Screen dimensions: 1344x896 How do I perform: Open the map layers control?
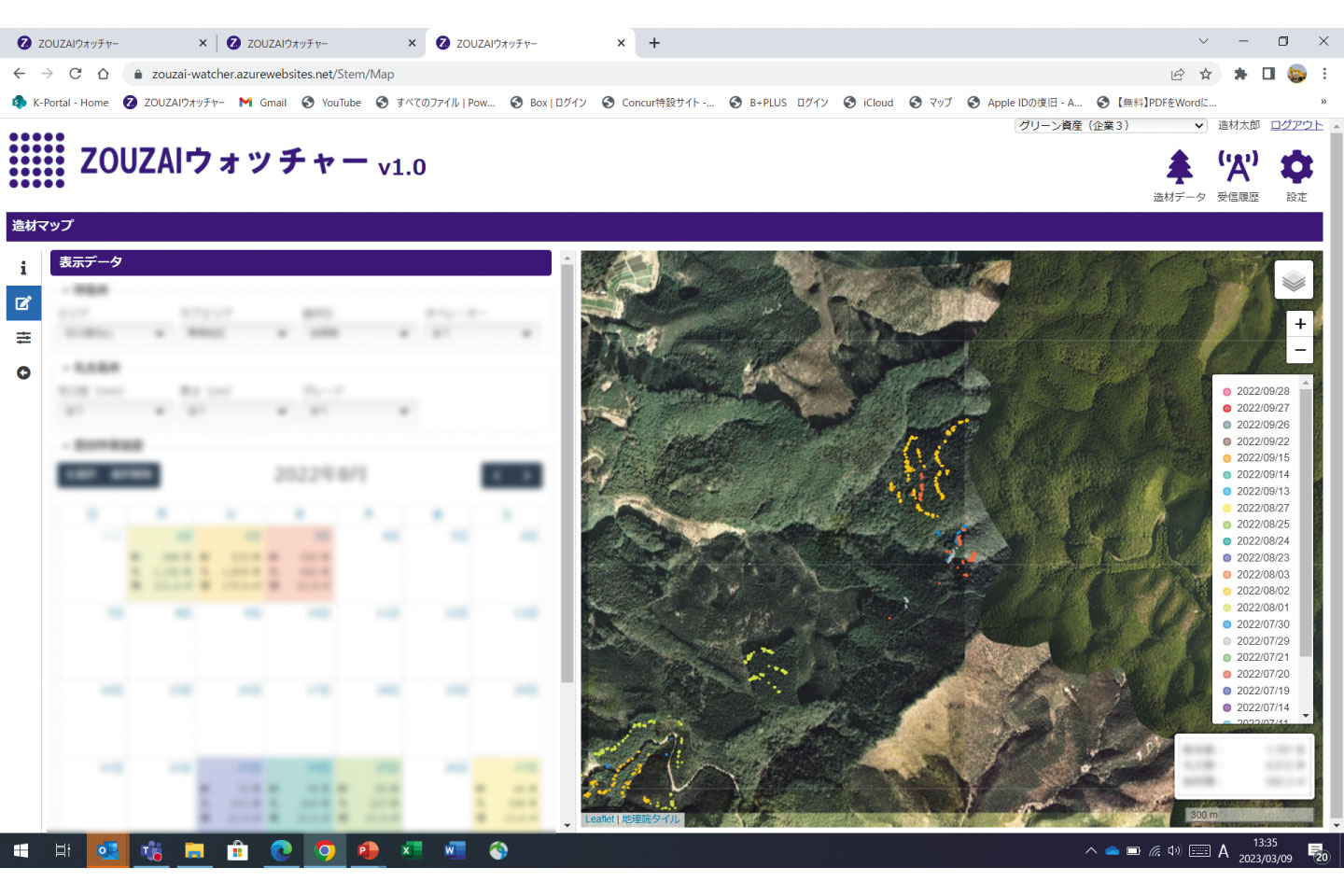(1294, 280)
